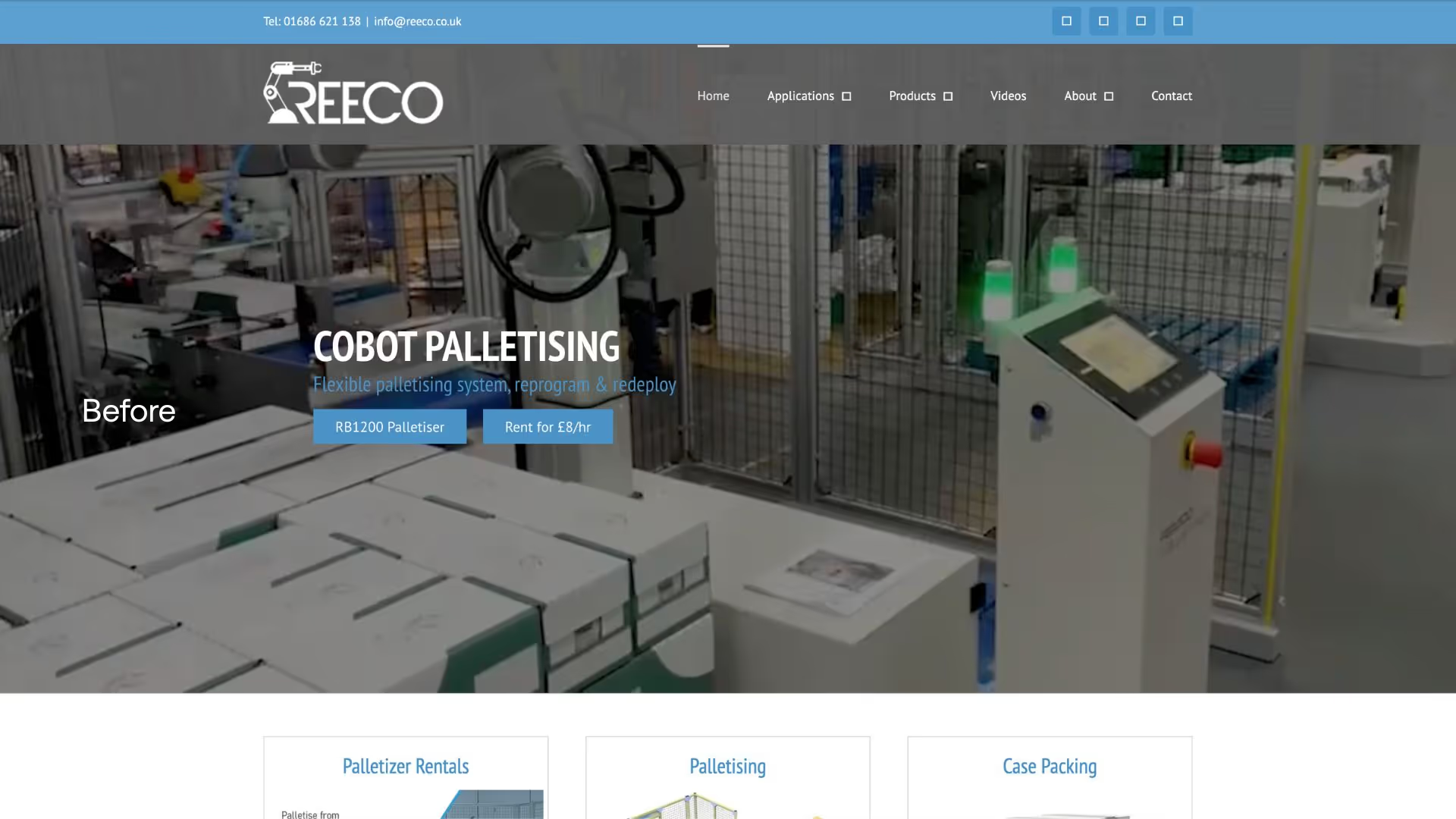The width and height of the screenshot is (1456, 819).
Task: Expand the About submenu arrow
Action: point(1109,96)
